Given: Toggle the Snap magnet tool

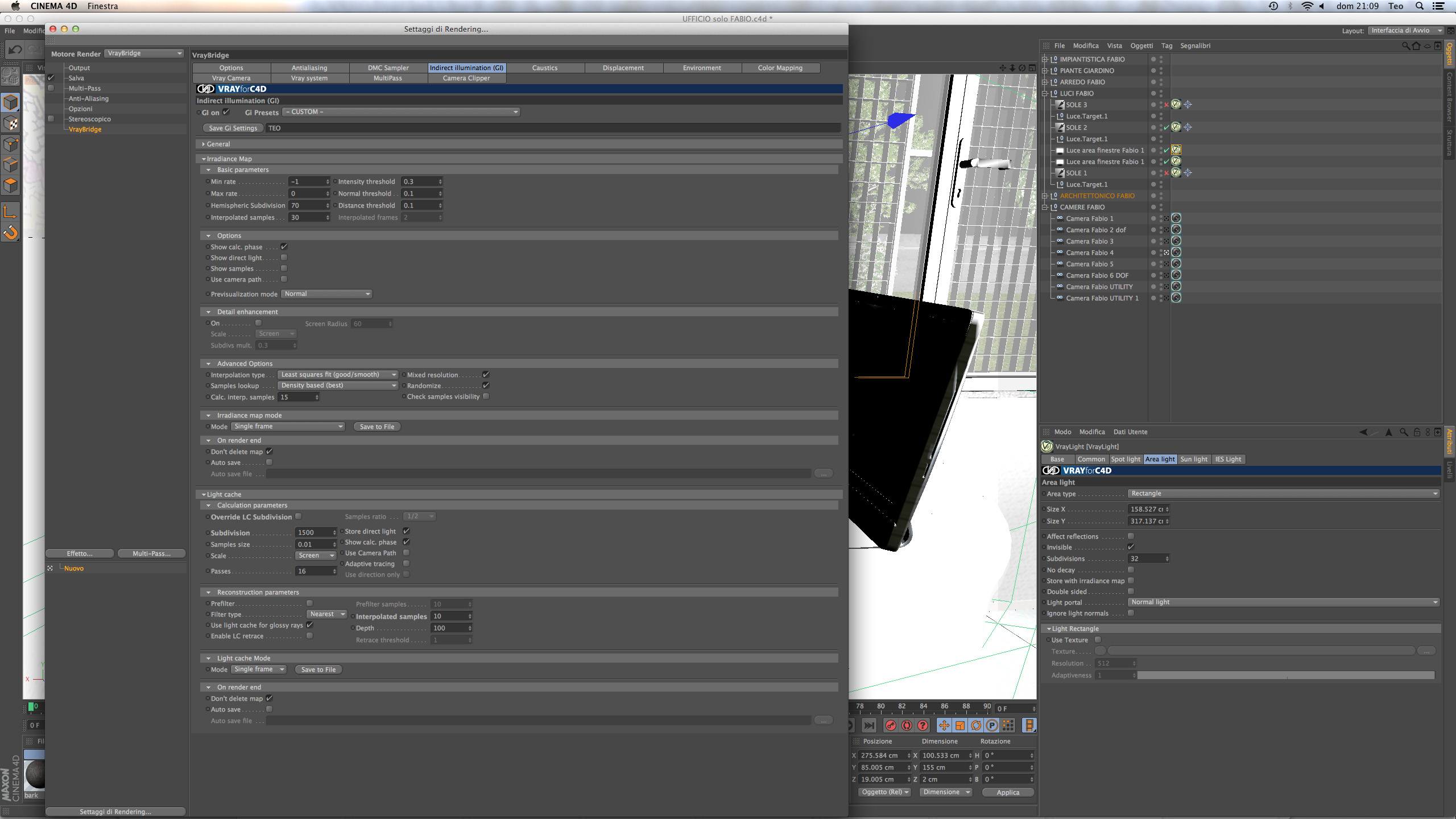Looking at the screenshot, I should click(x=11, y=232).
